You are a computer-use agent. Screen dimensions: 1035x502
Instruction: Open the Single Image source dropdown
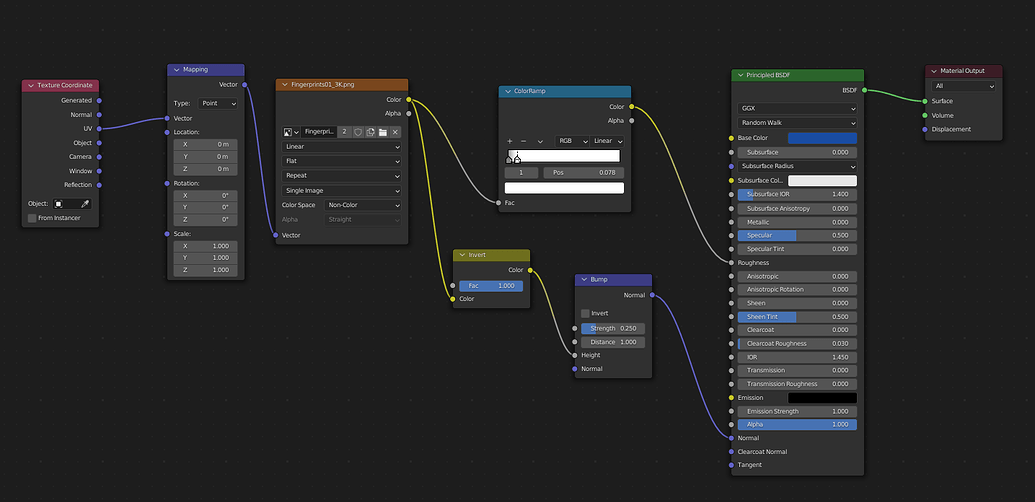[x=341, y=191]
